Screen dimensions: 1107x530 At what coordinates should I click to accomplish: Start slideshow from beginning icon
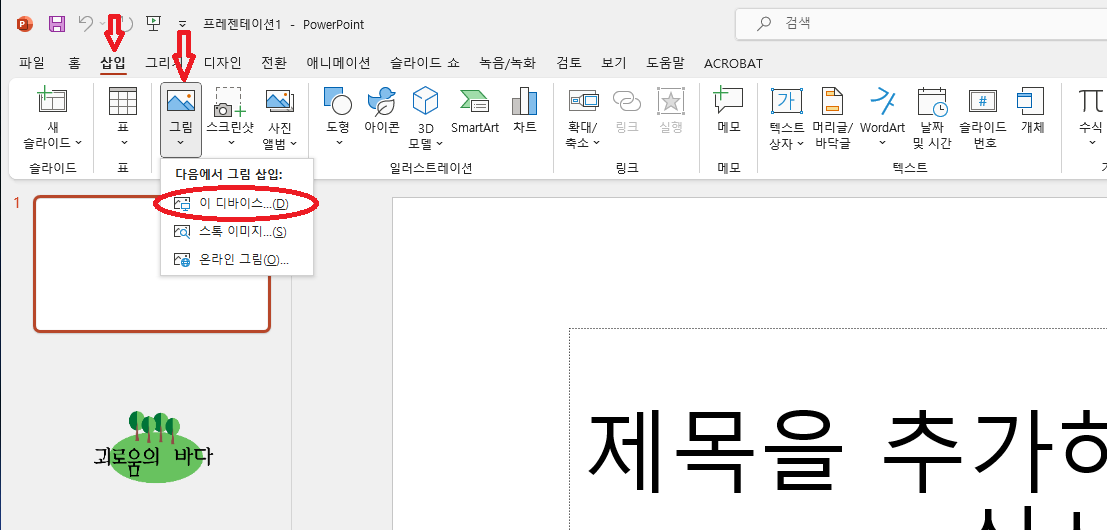pyautogui.click(x=153, y=24)
